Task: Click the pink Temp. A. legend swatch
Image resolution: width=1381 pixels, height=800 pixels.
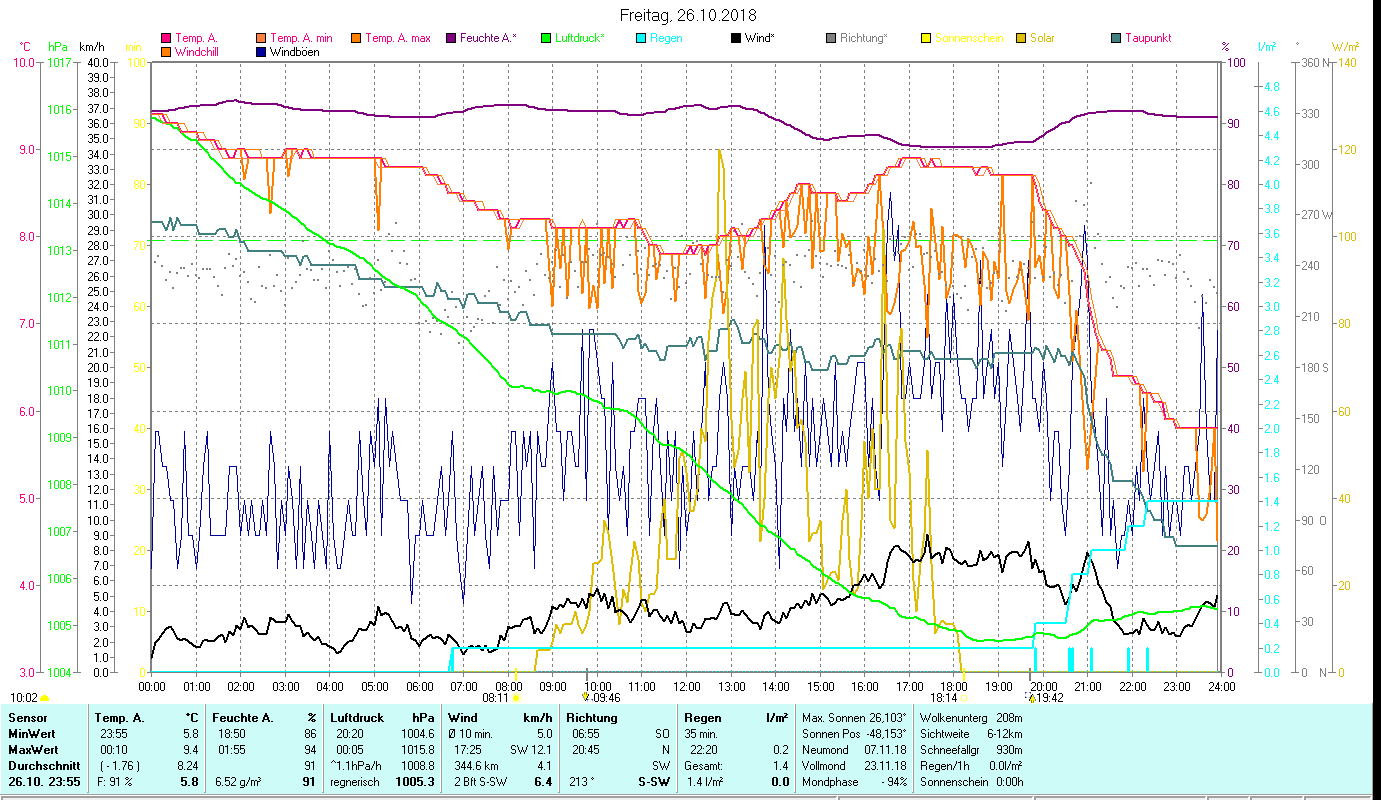Action: pos(166,38)
